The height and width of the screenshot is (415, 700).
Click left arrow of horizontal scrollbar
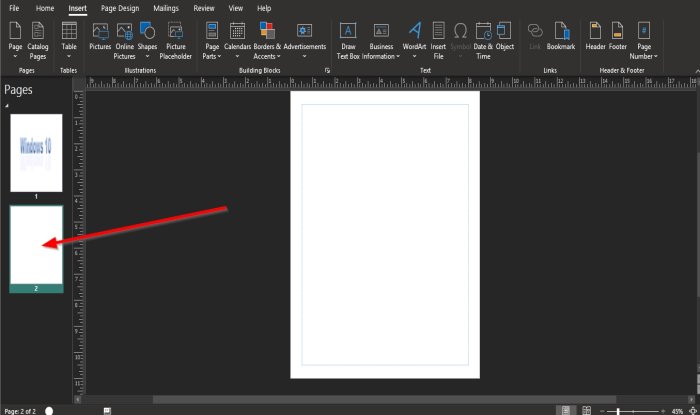[x=79, y=399]
